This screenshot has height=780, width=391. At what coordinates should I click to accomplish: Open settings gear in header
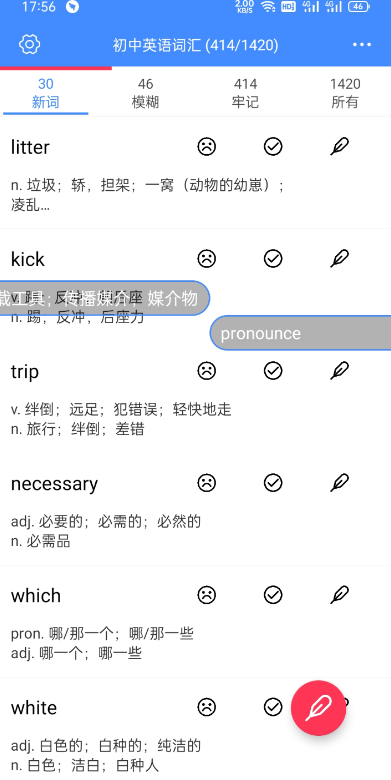(x=29, y=45)
